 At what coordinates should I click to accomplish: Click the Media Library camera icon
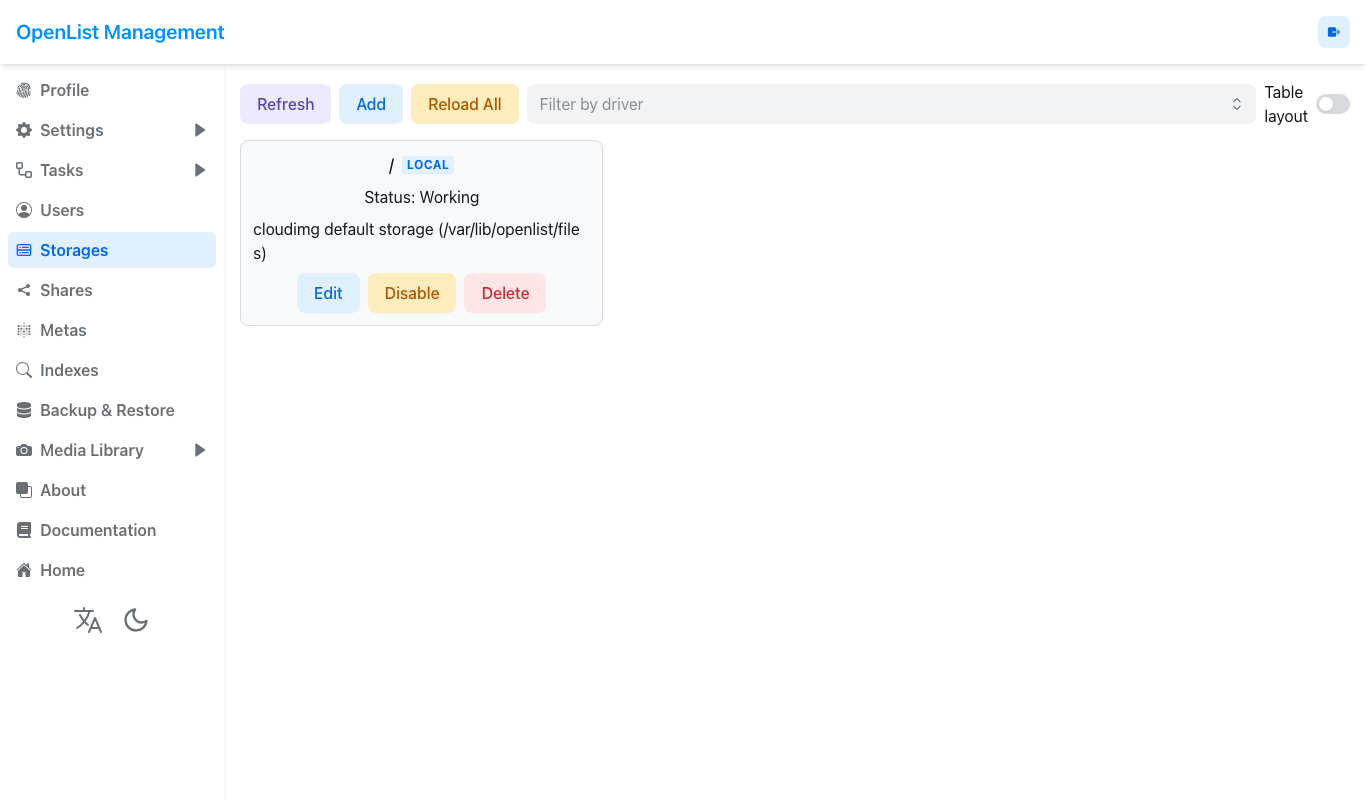24,450
